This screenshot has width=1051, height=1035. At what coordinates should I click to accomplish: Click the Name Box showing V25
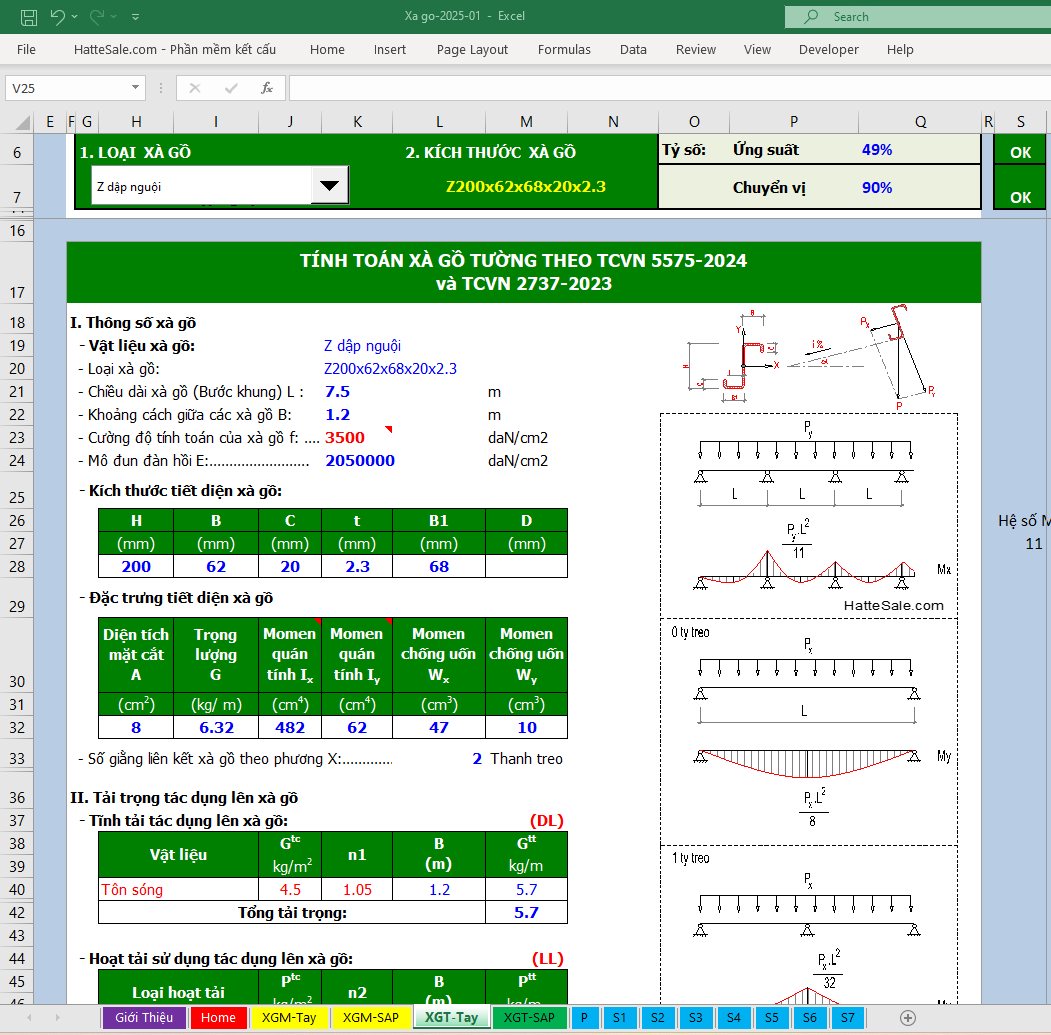click(67, 88)
